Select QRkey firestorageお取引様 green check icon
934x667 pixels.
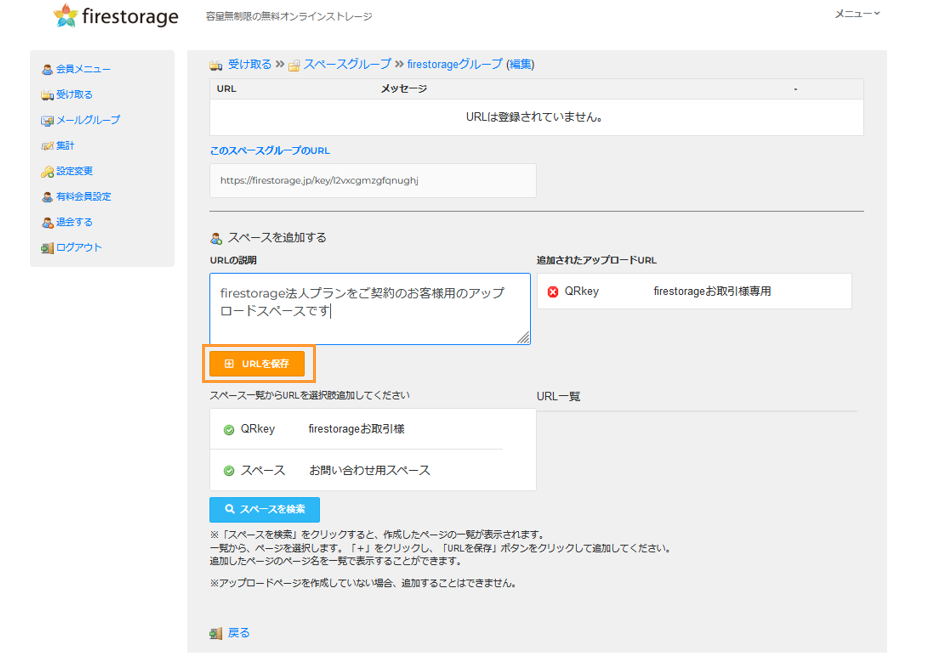229,430
